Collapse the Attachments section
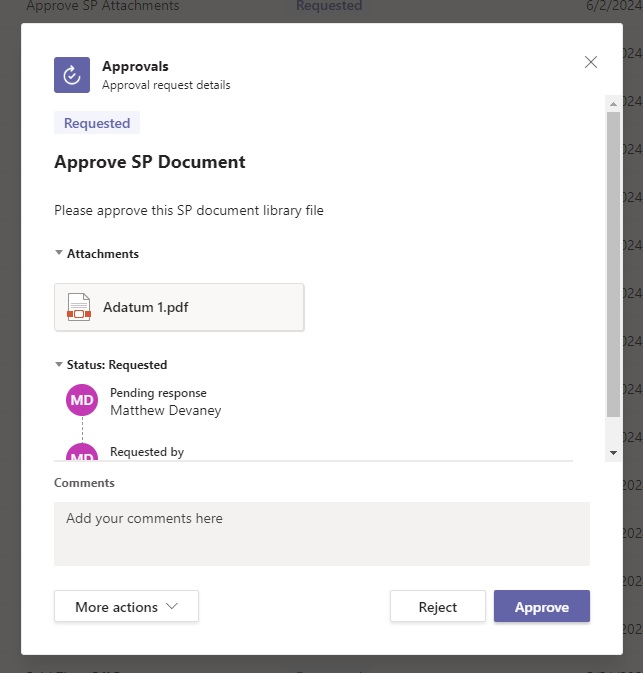 click(59, 253)
